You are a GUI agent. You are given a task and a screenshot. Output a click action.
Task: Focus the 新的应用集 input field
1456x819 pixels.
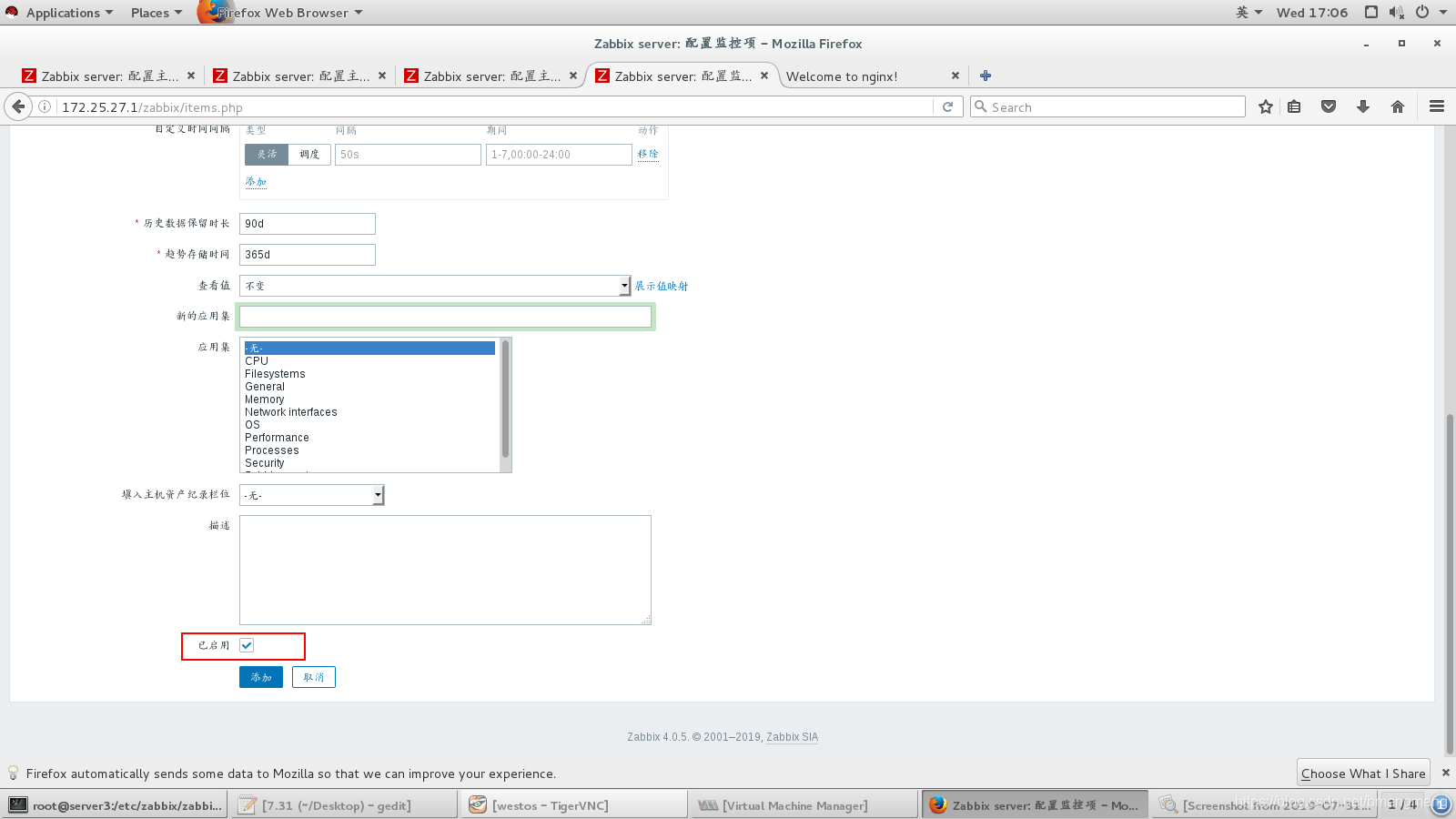click(446, 317)
